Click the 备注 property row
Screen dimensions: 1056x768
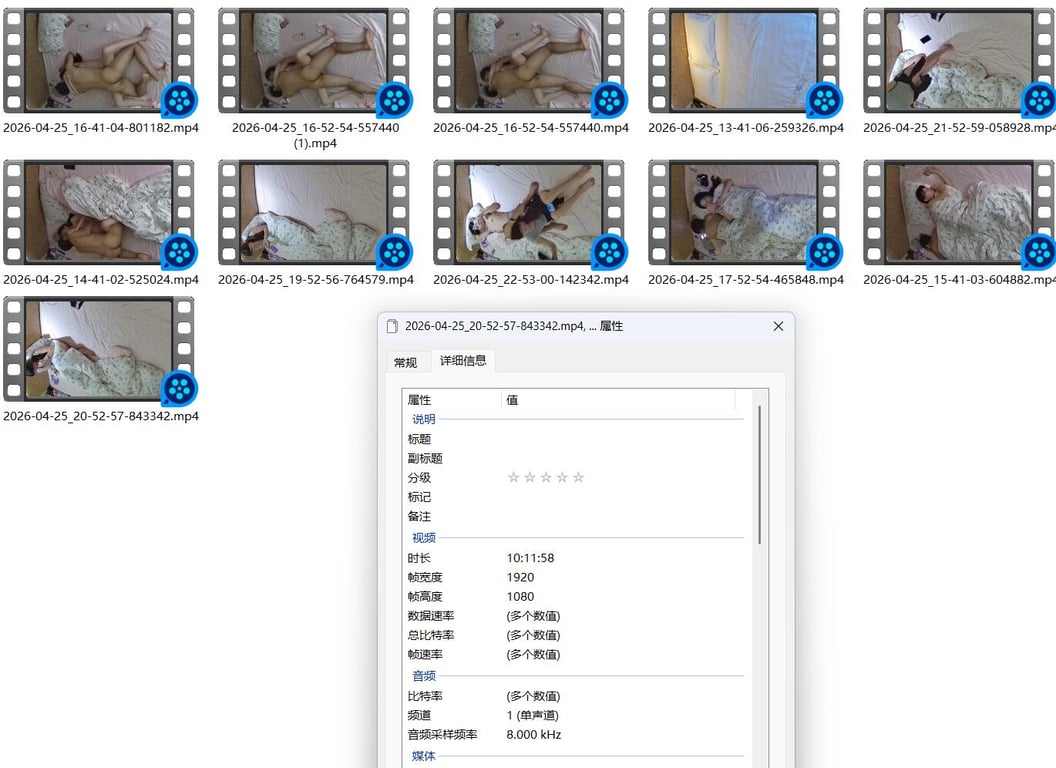point(576,517)
